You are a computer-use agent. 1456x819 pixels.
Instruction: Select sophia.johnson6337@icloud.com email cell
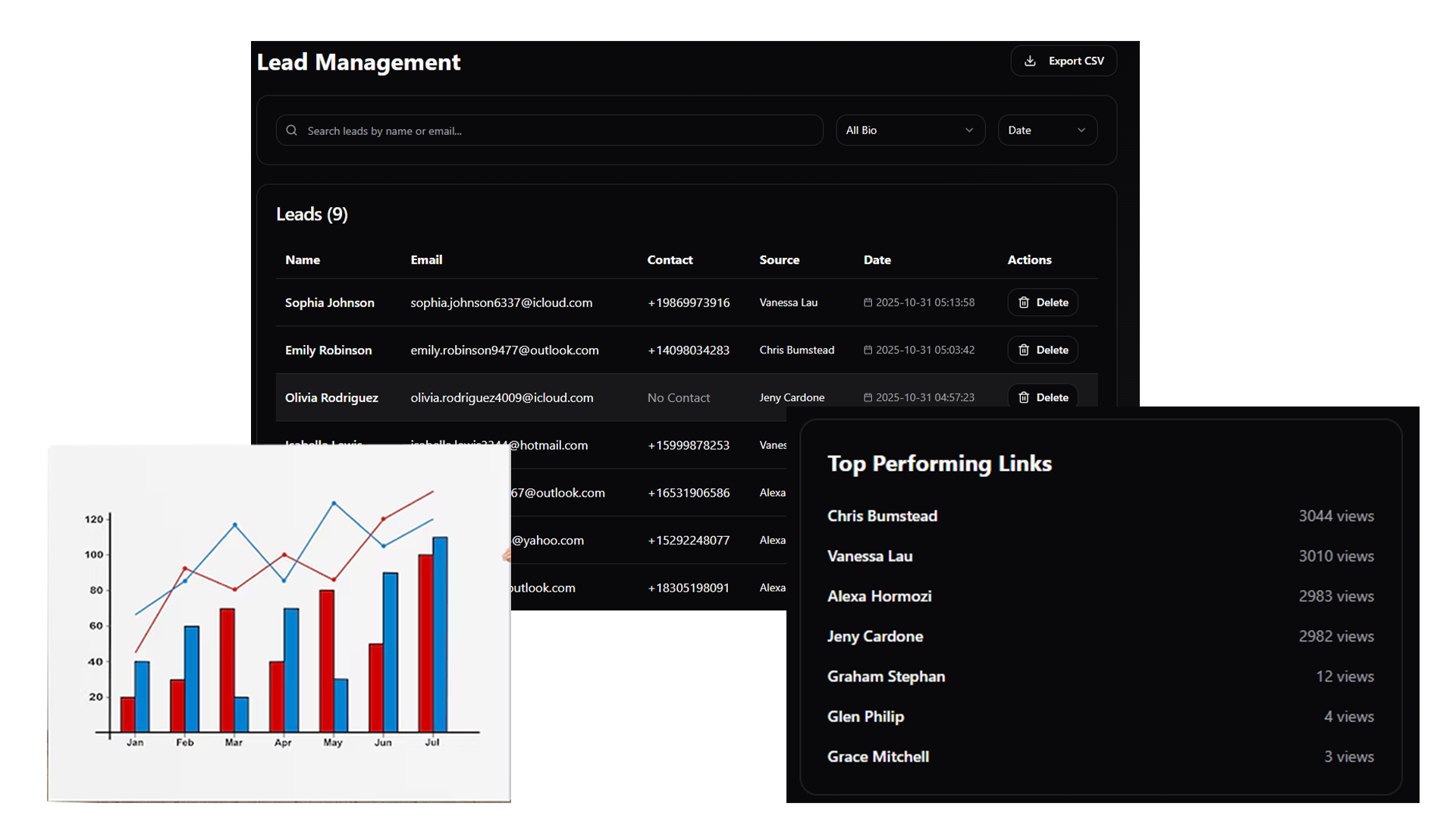[501, 303]
